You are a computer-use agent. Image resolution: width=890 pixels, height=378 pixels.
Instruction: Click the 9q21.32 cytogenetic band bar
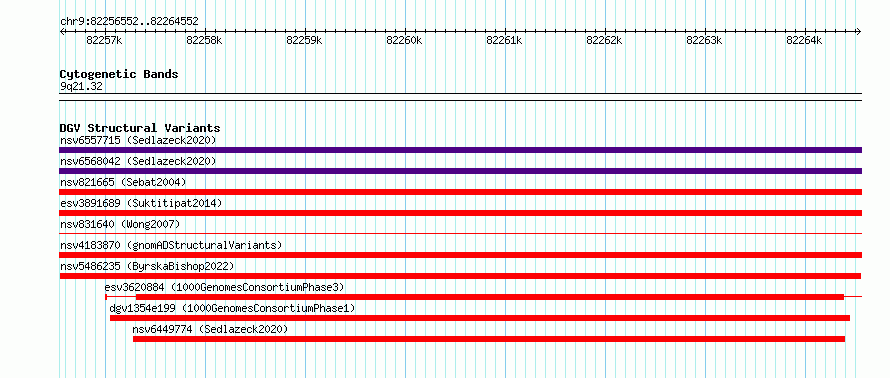coord(460,97)
